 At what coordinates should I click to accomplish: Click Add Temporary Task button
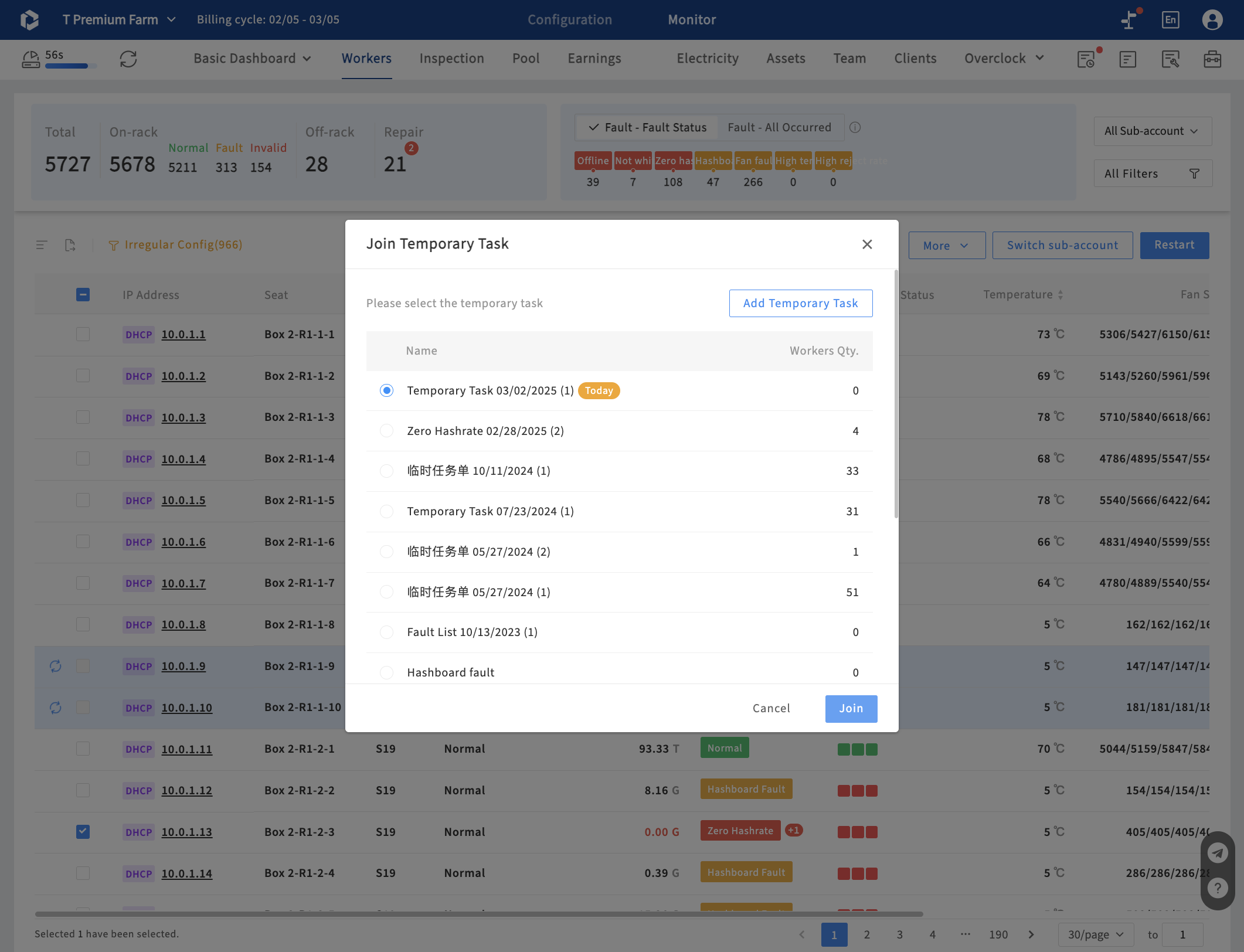[800, 303]
